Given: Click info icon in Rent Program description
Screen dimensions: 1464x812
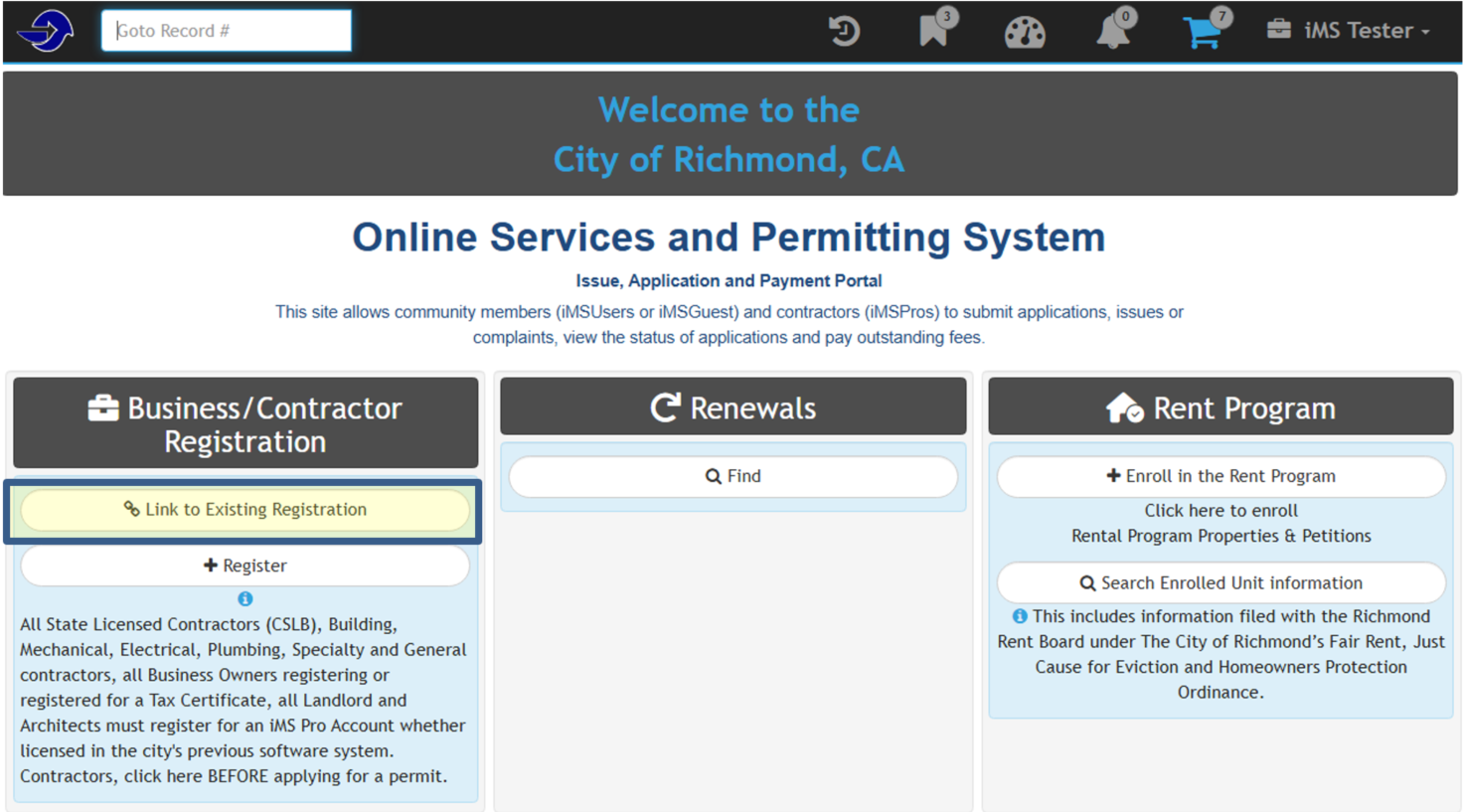Looking at the screenshot, I should click(x=1019, y=616).
